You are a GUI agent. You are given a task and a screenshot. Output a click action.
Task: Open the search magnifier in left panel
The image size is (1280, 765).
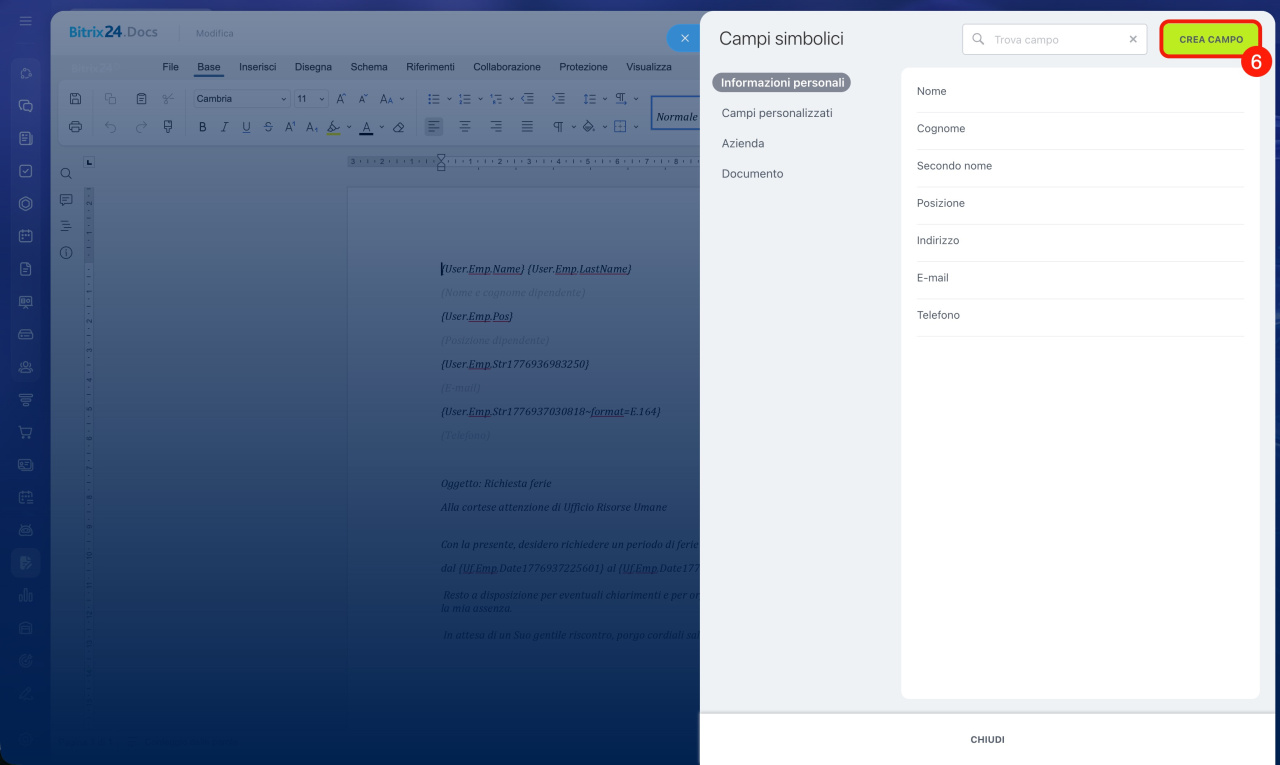[66, 174]
